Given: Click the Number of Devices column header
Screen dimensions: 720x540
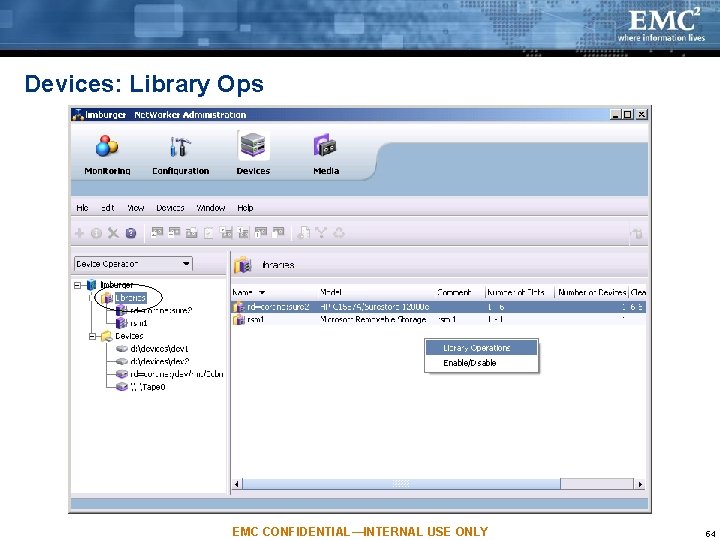Looking at the screenshot, I should click(592, 292).
